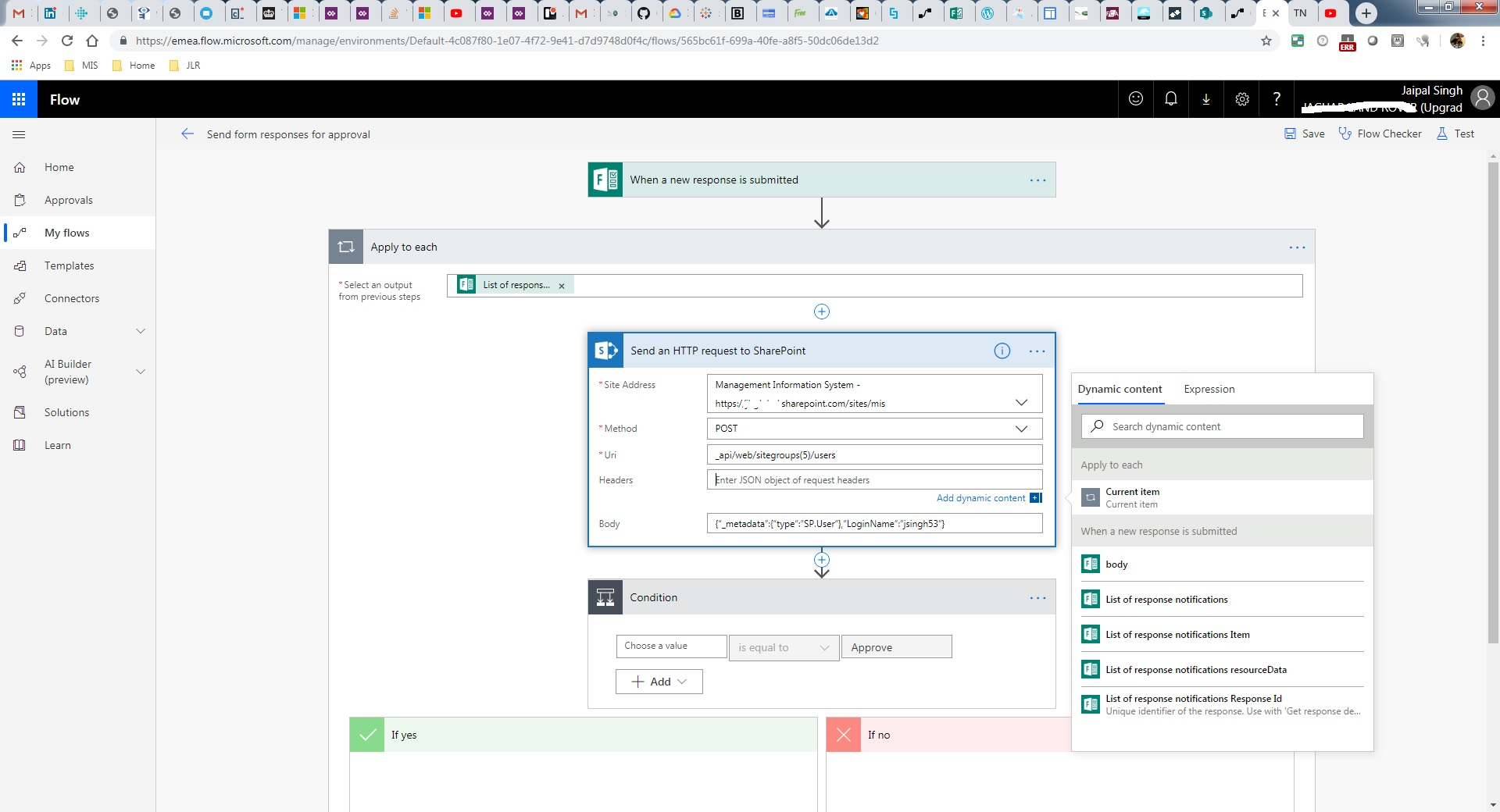1500x812 pixels.
Task: Click the page vertical scrollbar
Action: (x=1493, y=402)
